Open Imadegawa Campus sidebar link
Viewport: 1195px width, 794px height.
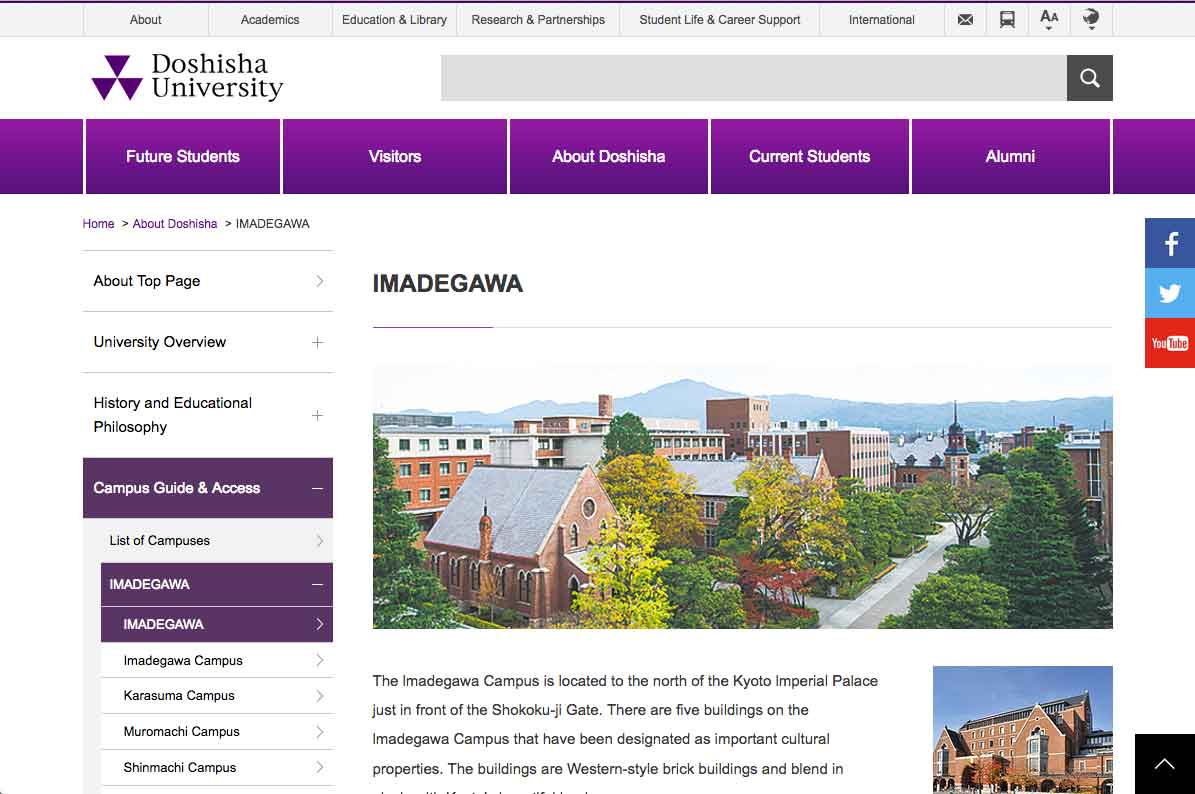pos(217,661)
